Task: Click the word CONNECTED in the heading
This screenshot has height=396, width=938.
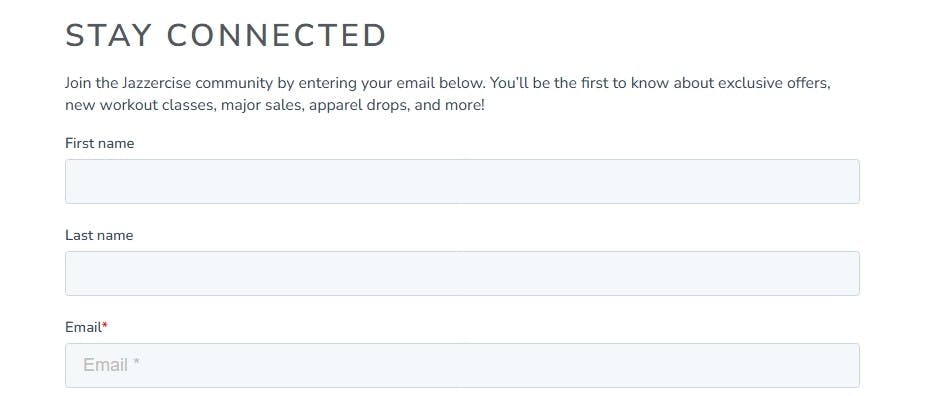Action: pos(276,36)
